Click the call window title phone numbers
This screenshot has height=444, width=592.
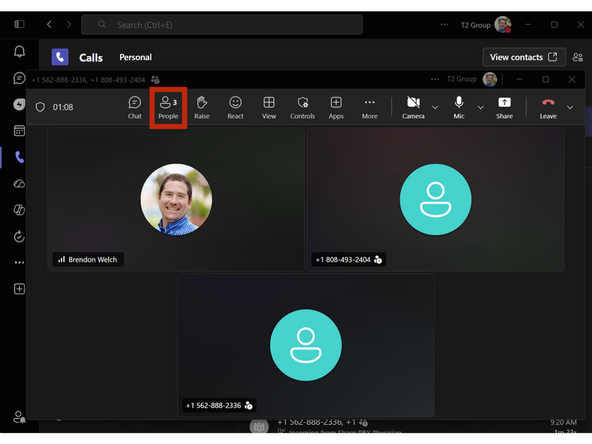tap(88, 80)
